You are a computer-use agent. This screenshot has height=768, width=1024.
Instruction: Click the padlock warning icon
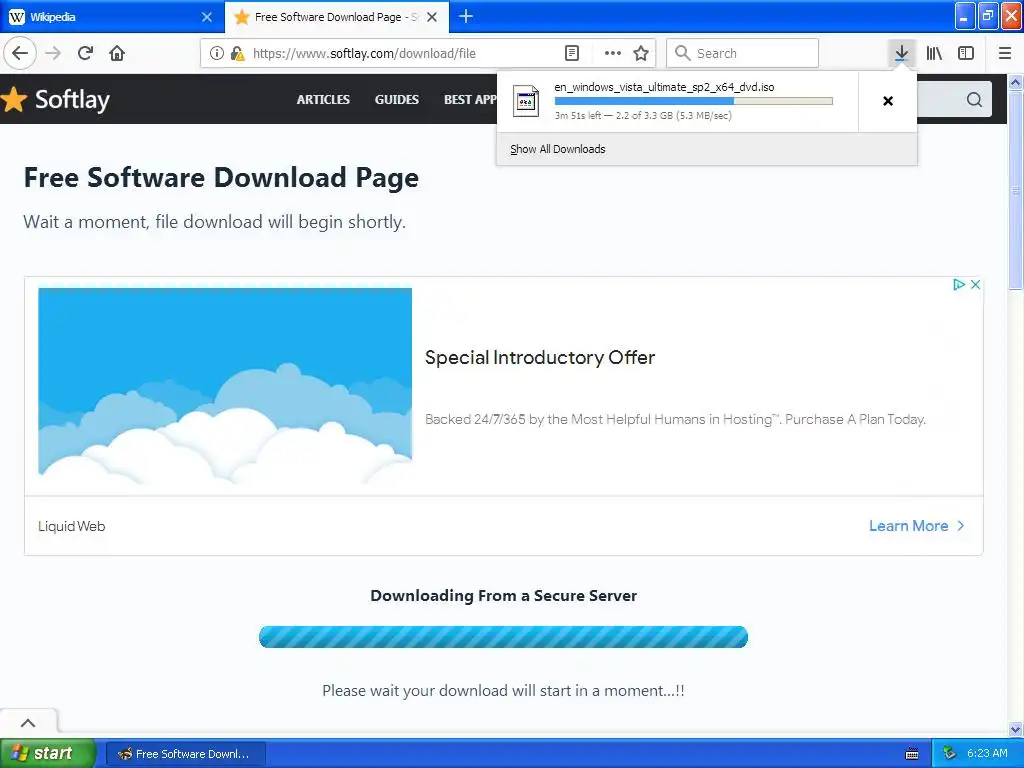tap(237, 53)
